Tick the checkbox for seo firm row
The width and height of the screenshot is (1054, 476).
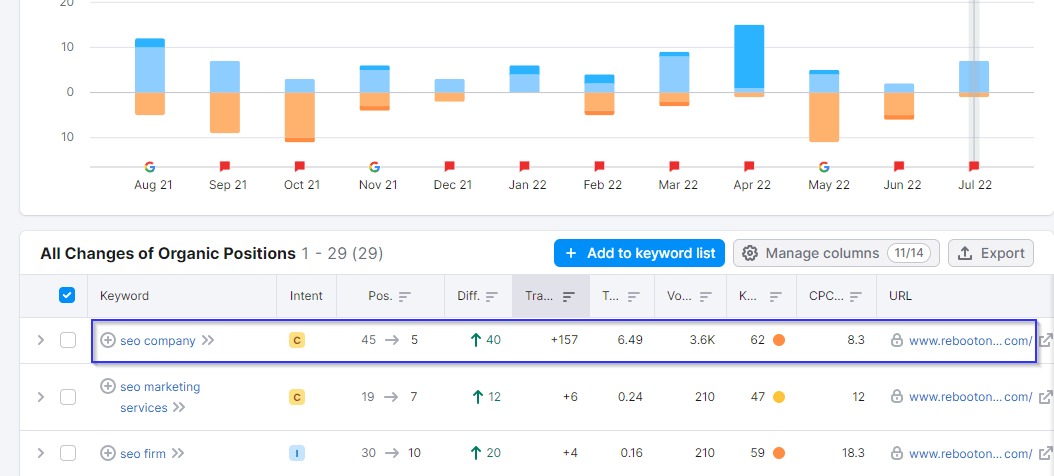(68, 454)
